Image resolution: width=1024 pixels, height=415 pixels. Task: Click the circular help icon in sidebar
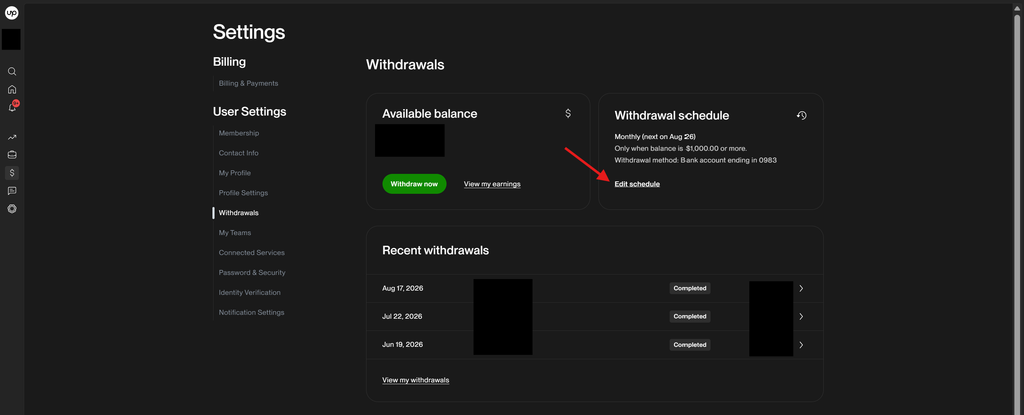tap(12, 209)
